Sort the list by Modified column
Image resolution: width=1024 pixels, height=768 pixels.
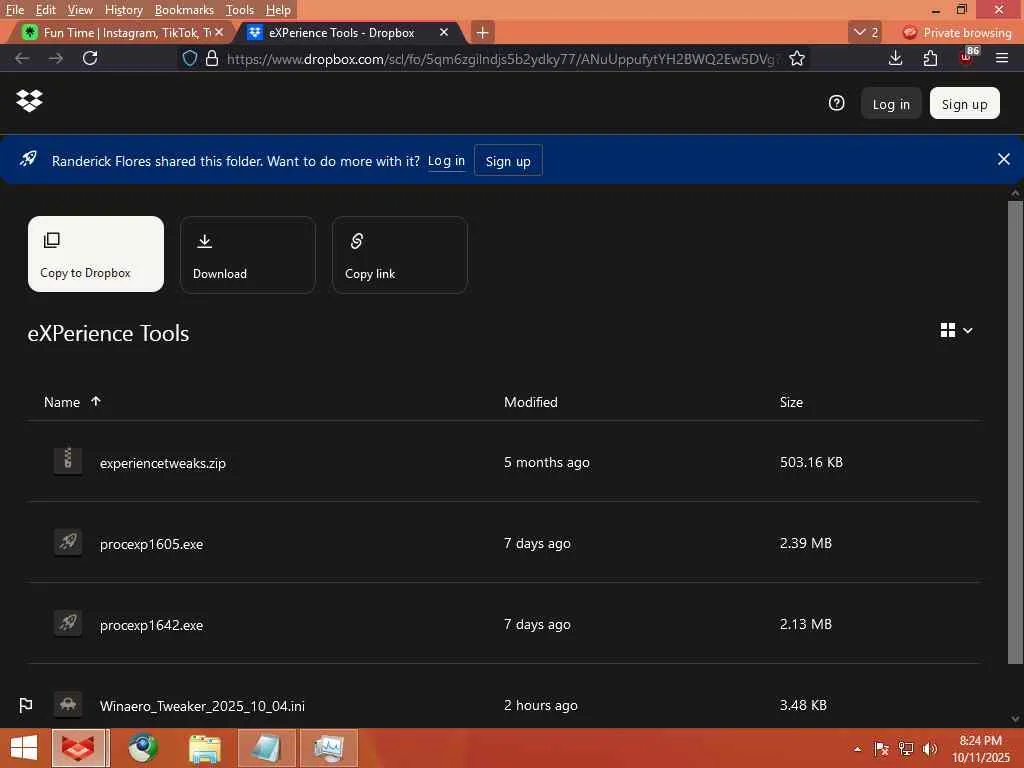click(x=530, y=402)
